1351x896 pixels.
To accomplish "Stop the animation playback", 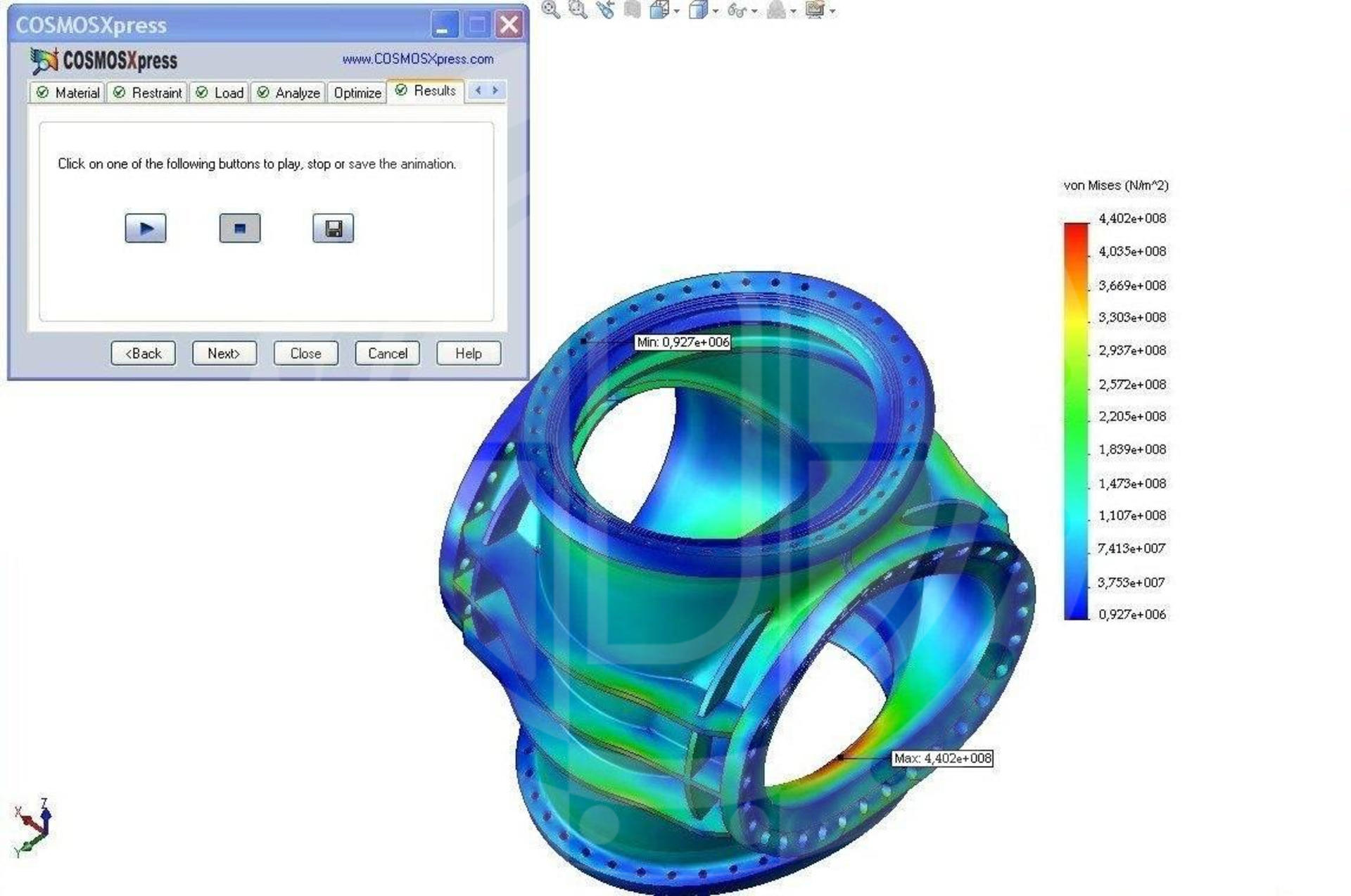I will (239, 228).
